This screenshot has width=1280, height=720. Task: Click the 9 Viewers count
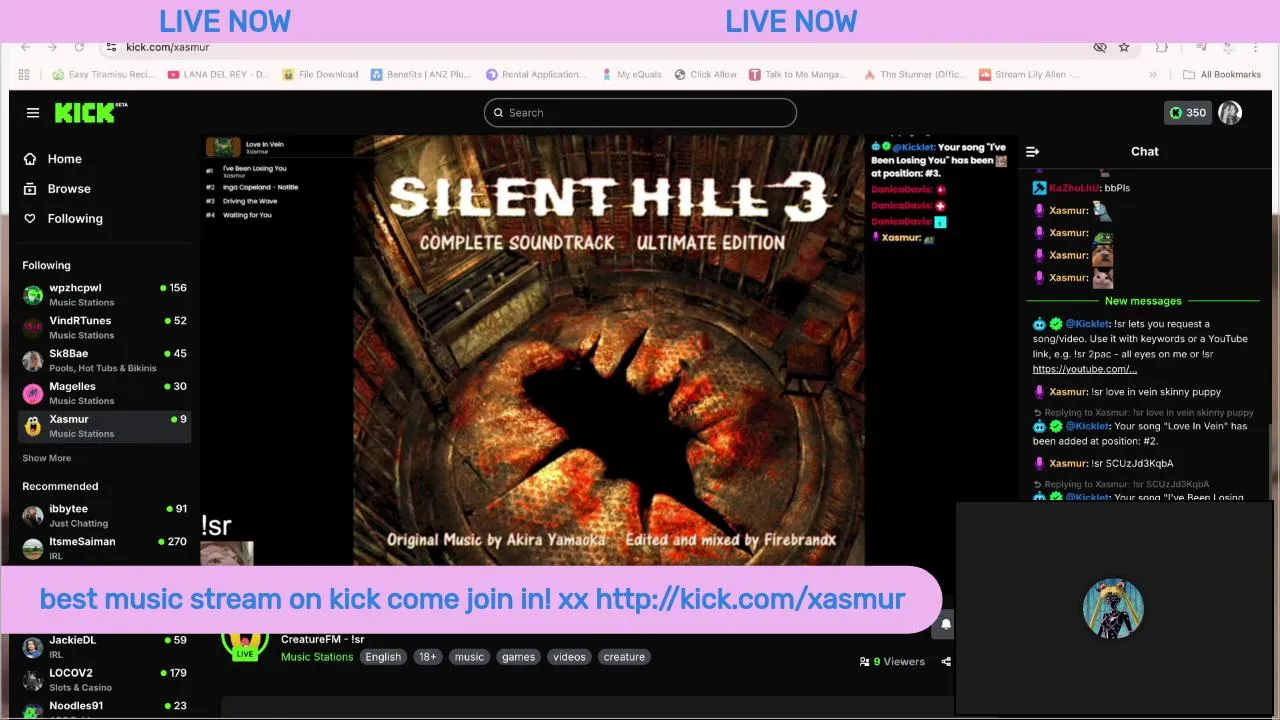click(892, 662)
